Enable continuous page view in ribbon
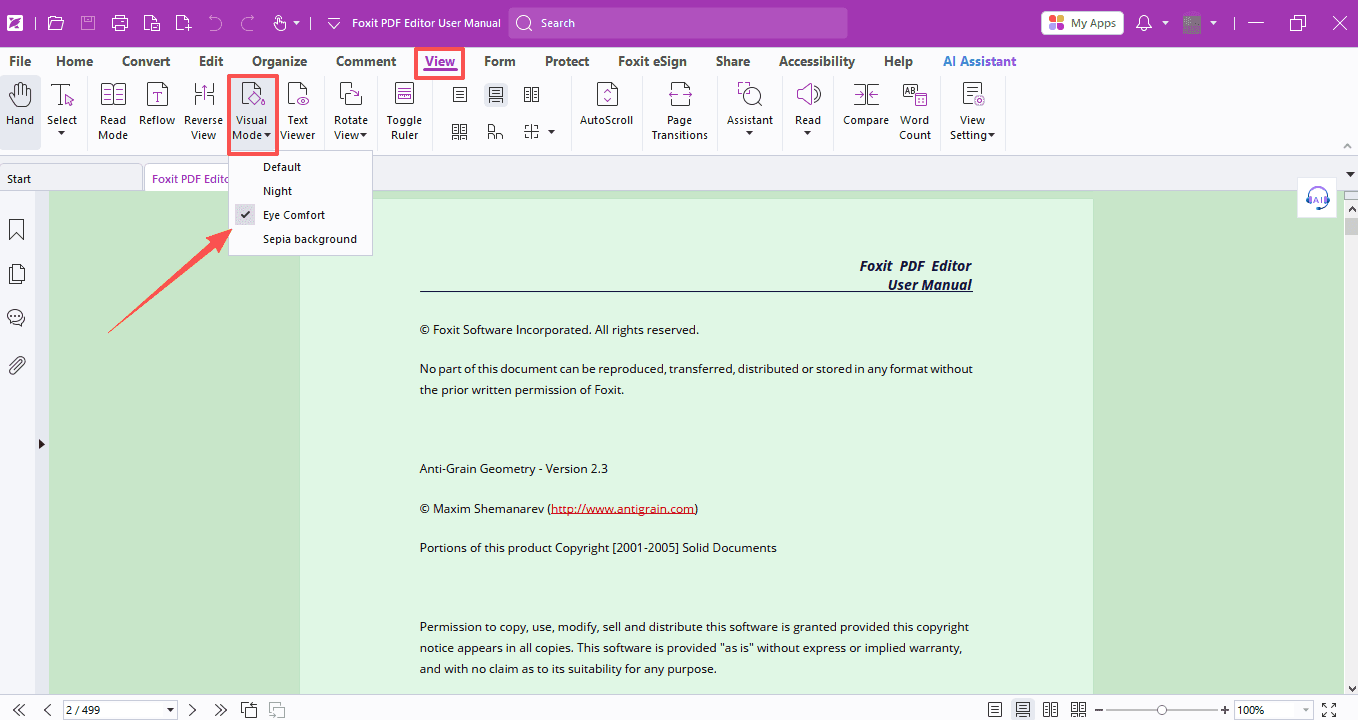The width and height of the screenshot is (1358, 720). (495, 95)
